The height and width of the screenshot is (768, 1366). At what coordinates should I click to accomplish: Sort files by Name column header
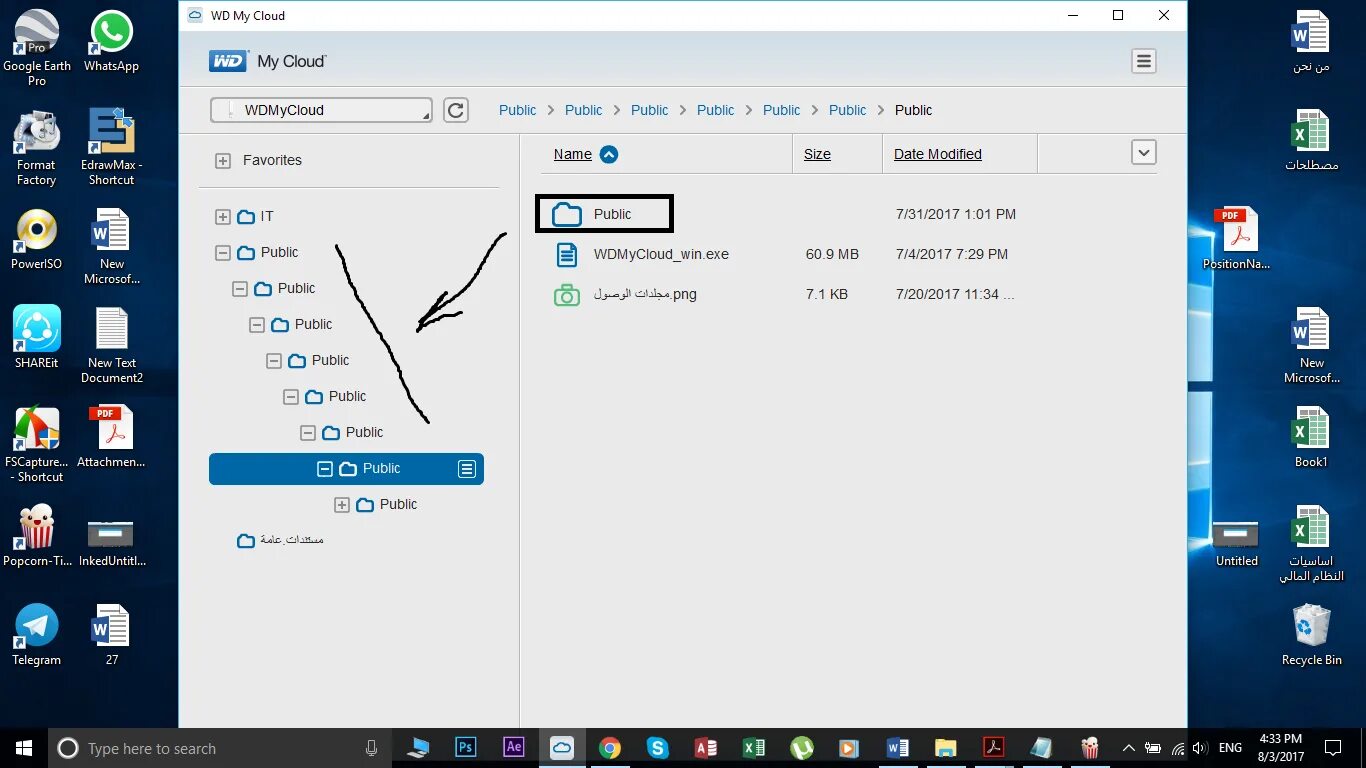click(573, 154)
